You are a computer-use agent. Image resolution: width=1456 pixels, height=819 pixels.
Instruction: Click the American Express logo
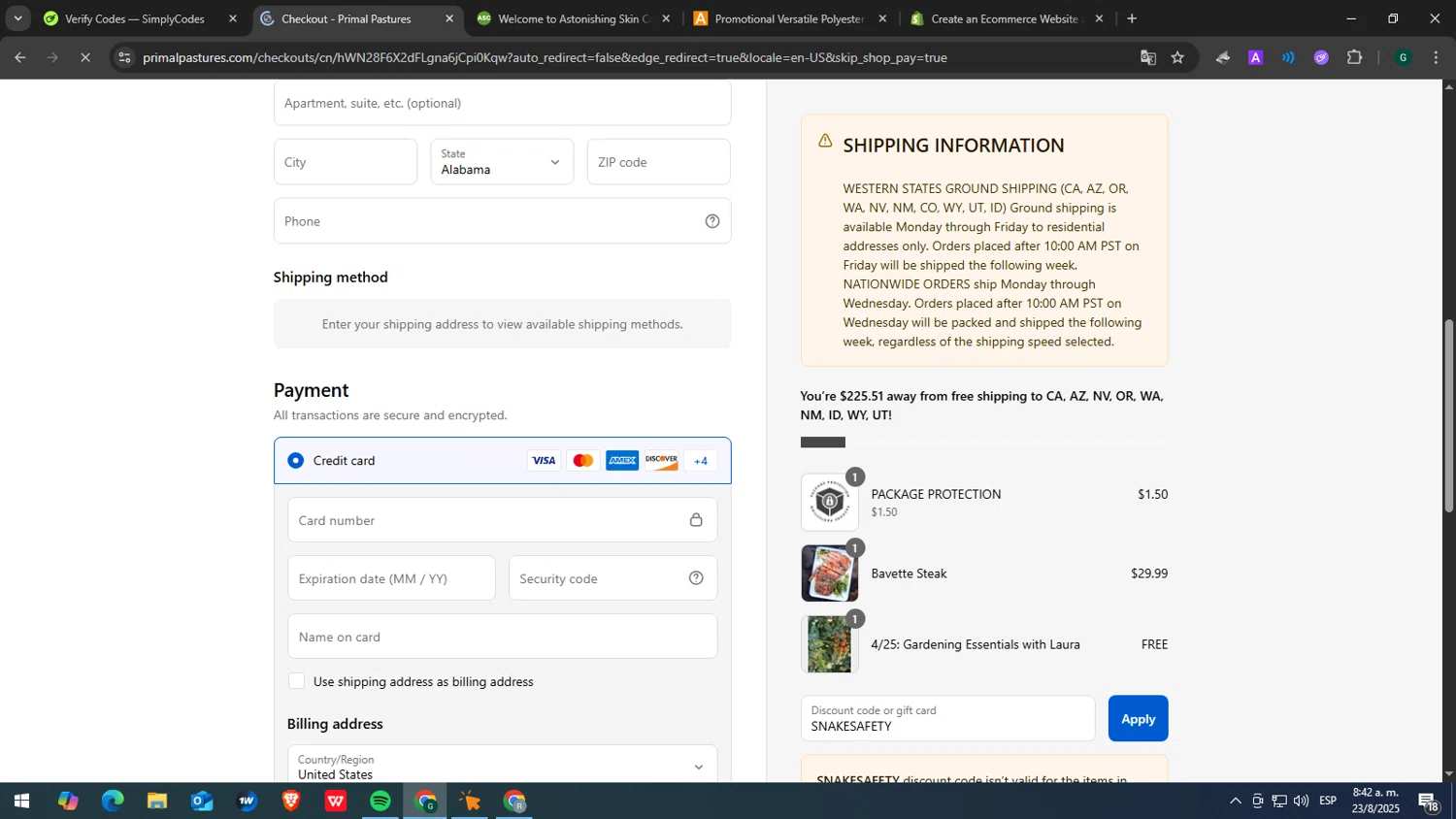click(622, 461)
